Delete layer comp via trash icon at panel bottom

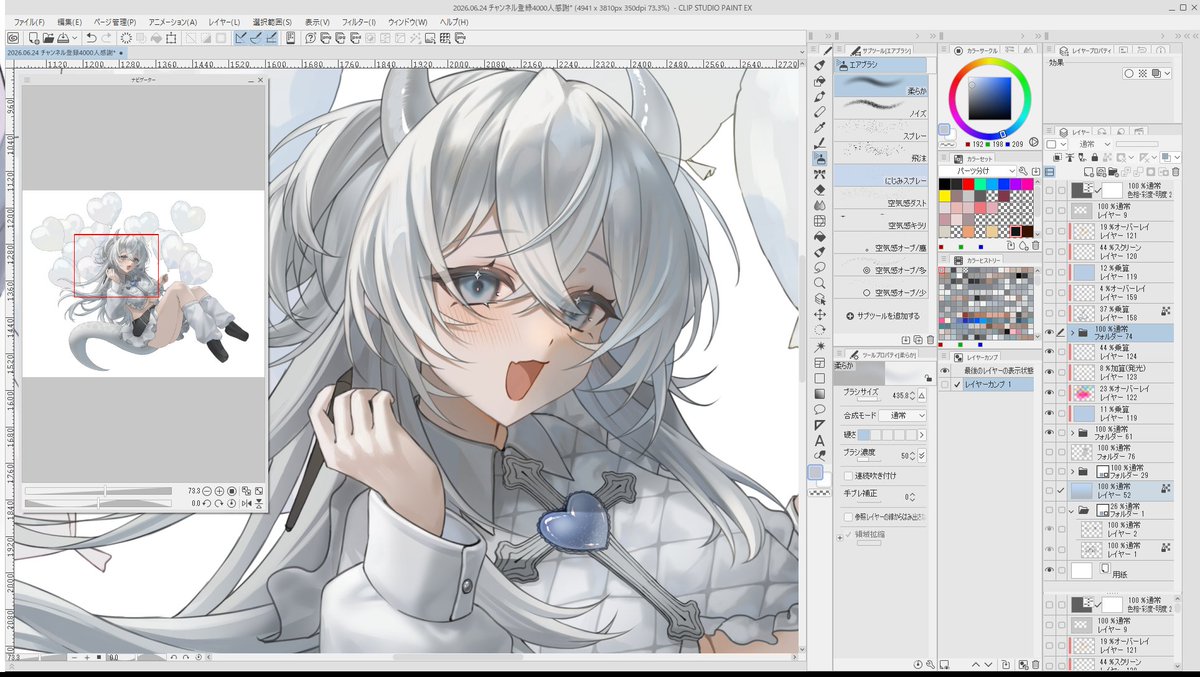pos(1036,664)
